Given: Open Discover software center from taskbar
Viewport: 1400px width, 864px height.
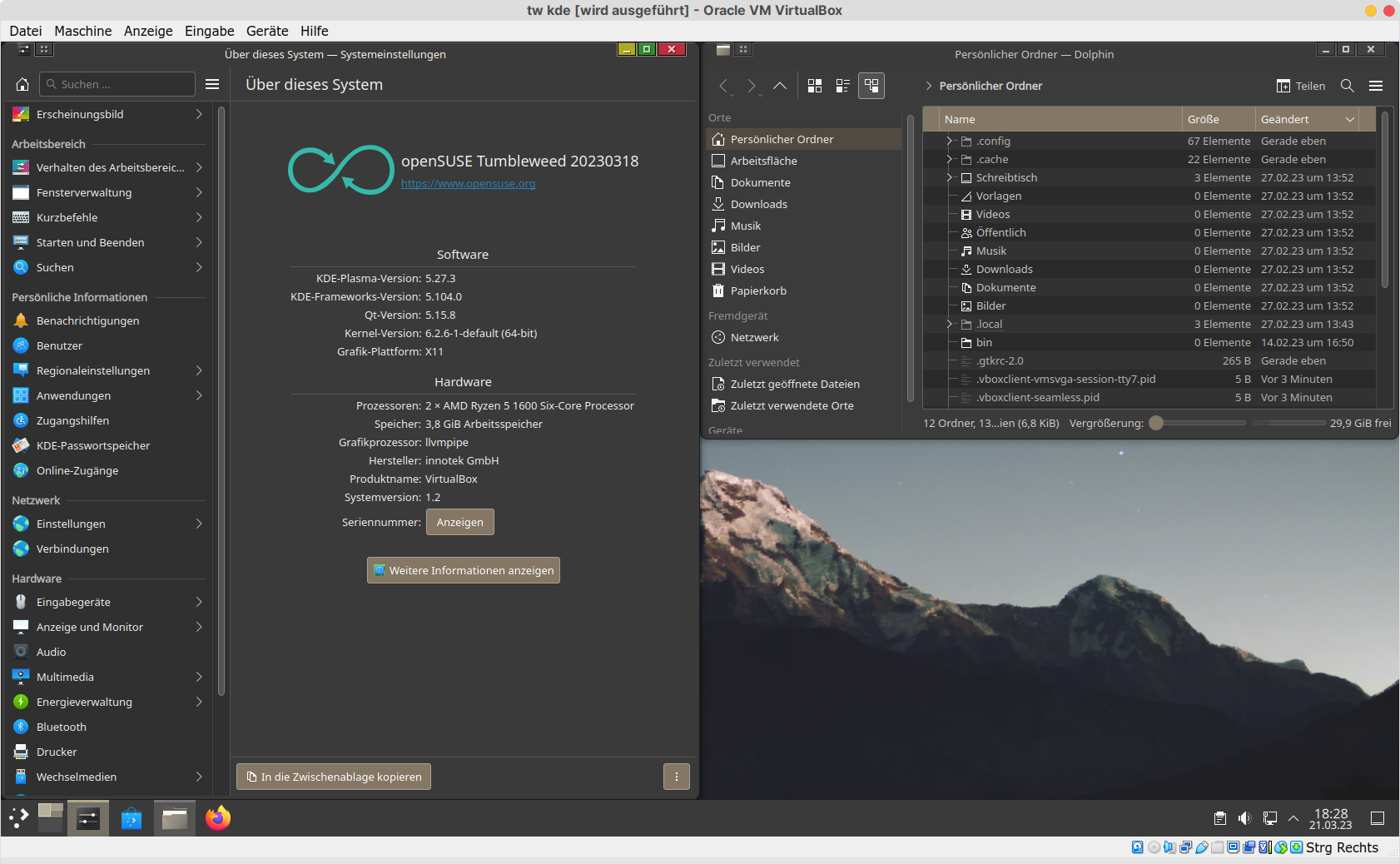Looking at the screenshot, I should (132, 818).
